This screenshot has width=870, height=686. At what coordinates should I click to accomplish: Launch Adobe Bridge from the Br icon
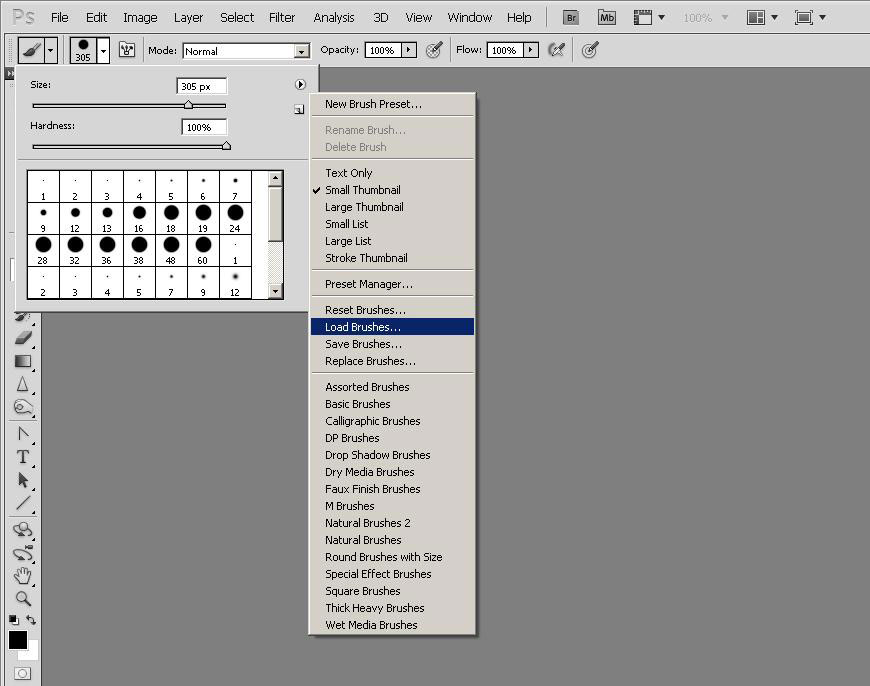[x=571, y=17]
